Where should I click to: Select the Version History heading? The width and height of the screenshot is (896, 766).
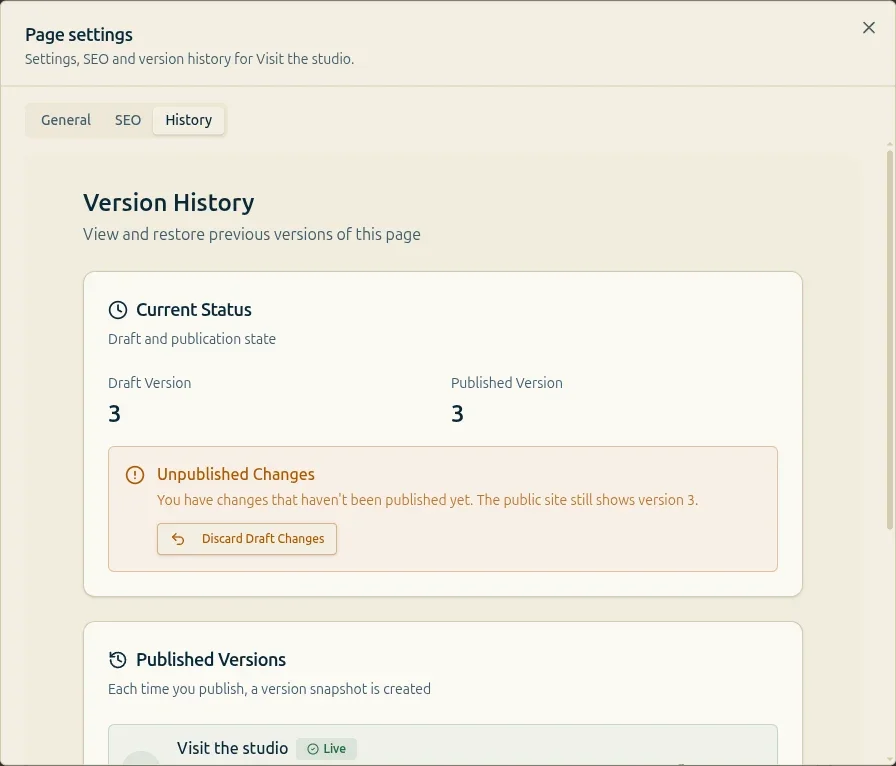click(x=169, y=203)
